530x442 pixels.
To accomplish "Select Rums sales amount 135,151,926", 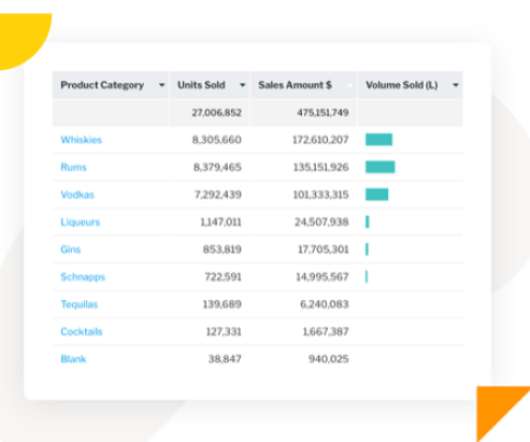I will 321,167.
